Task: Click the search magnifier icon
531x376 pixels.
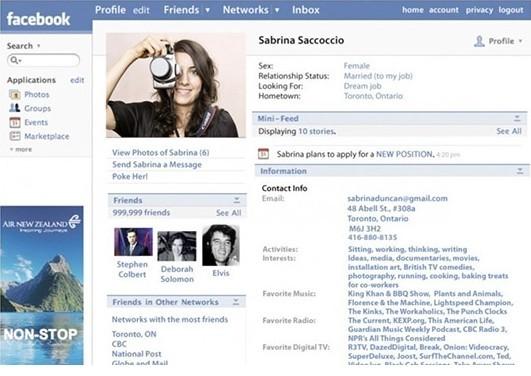Action: (14, 60)
